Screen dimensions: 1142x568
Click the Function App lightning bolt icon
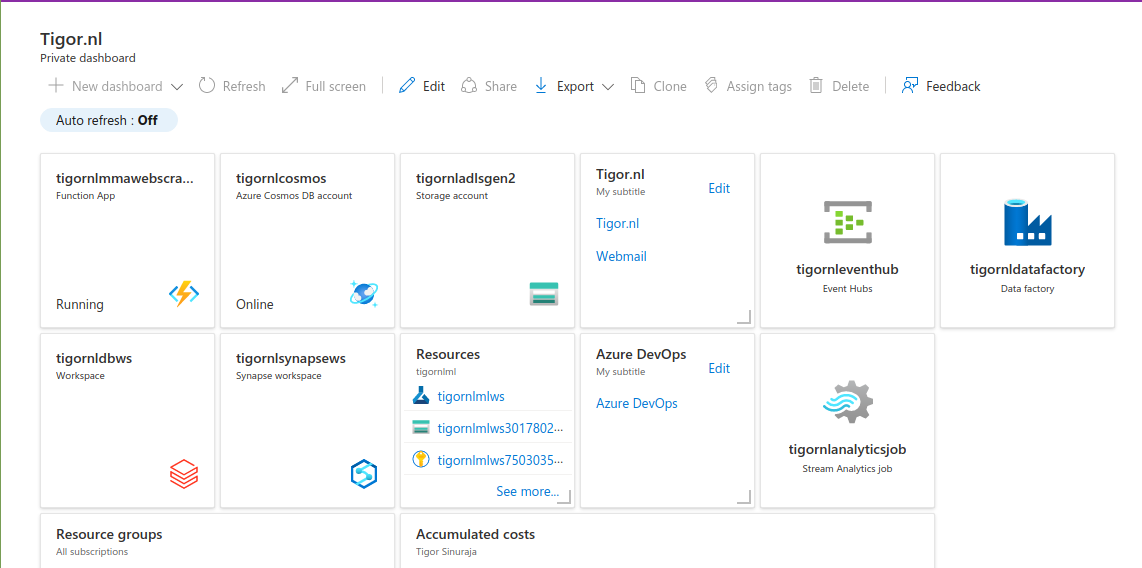pyautogui.click(x=184, y=295)
